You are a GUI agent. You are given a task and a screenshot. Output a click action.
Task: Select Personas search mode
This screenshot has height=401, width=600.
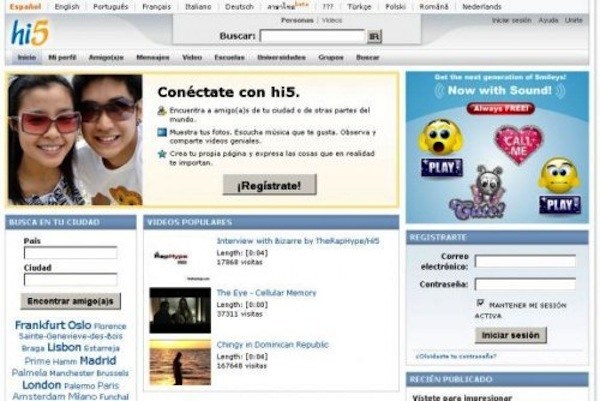pyautogui.click(x=297, y=20)
